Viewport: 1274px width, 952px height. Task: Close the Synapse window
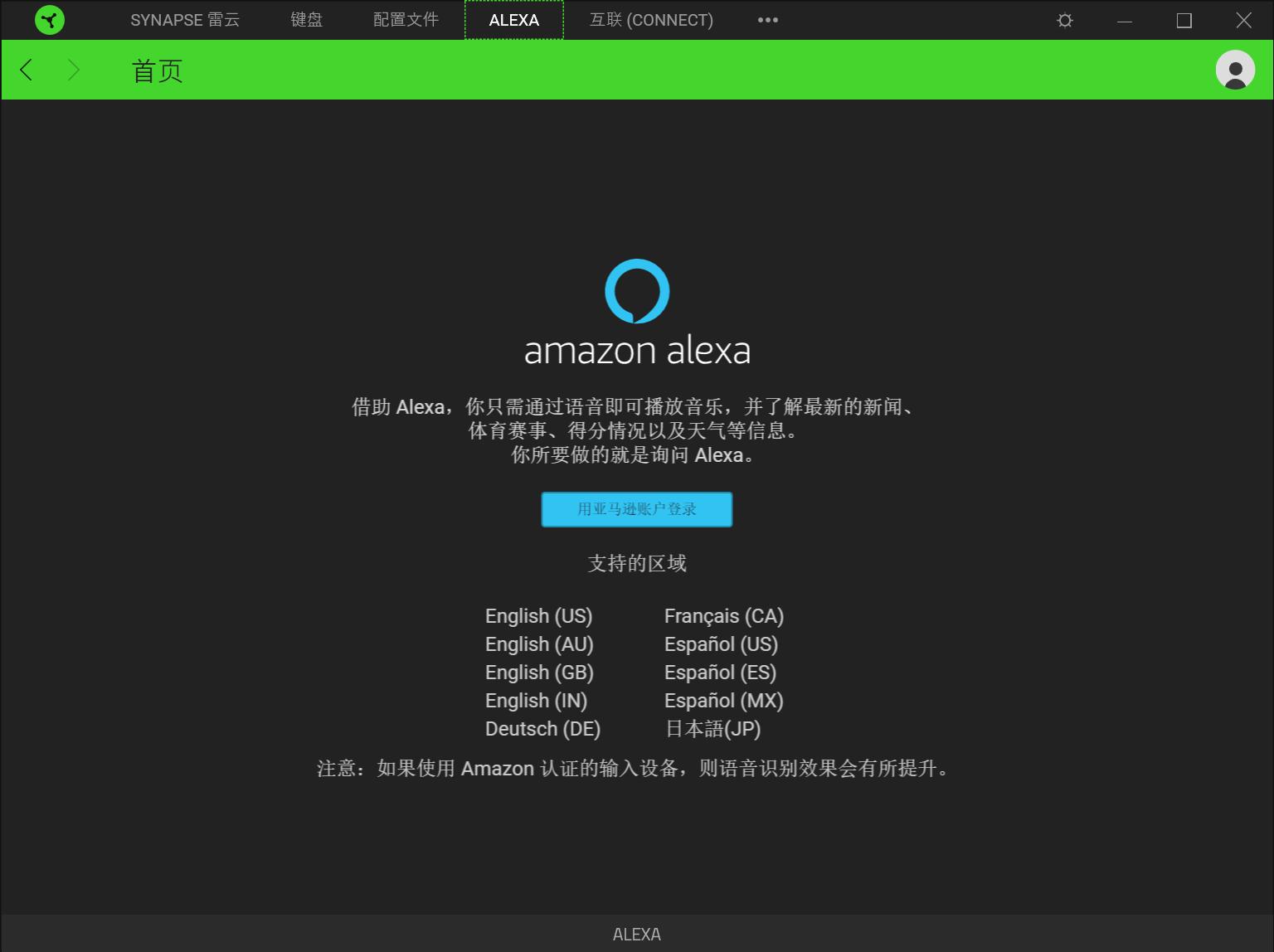pyautogui.click(x=1244, y=20)
